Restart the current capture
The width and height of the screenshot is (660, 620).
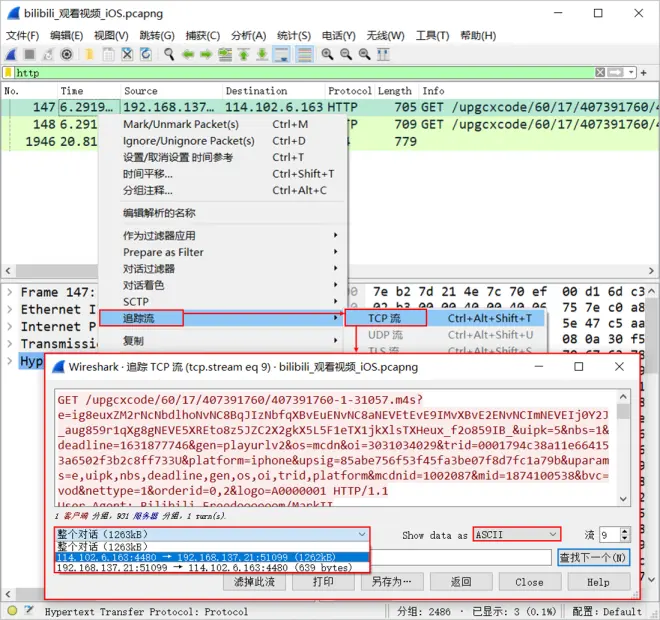click(48, 54)
